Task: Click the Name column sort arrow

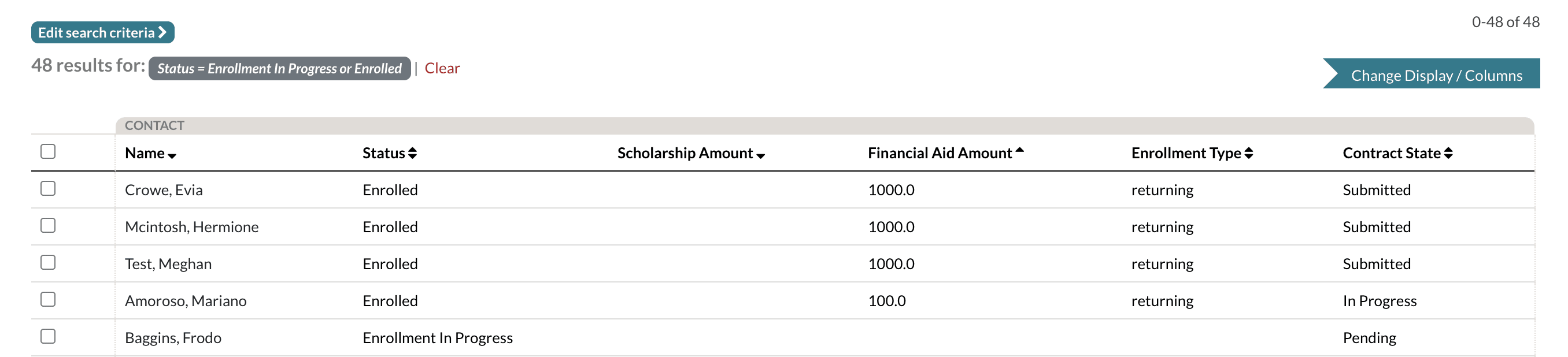Action: 172,157
